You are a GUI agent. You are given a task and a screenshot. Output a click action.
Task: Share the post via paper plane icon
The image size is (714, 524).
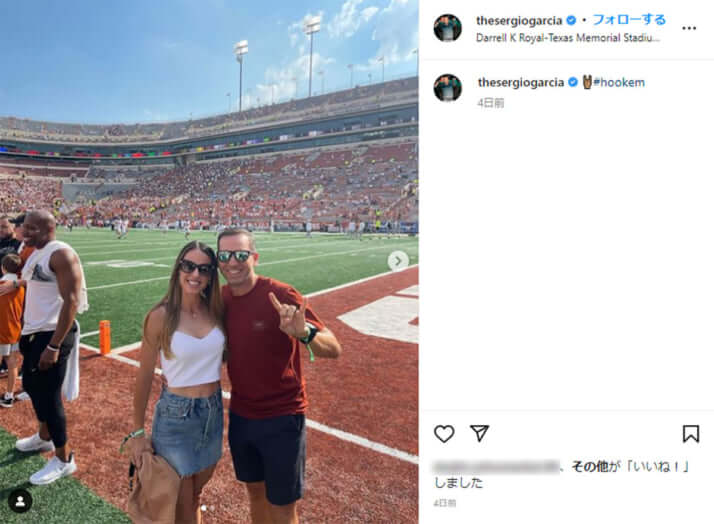coord(480,433)
